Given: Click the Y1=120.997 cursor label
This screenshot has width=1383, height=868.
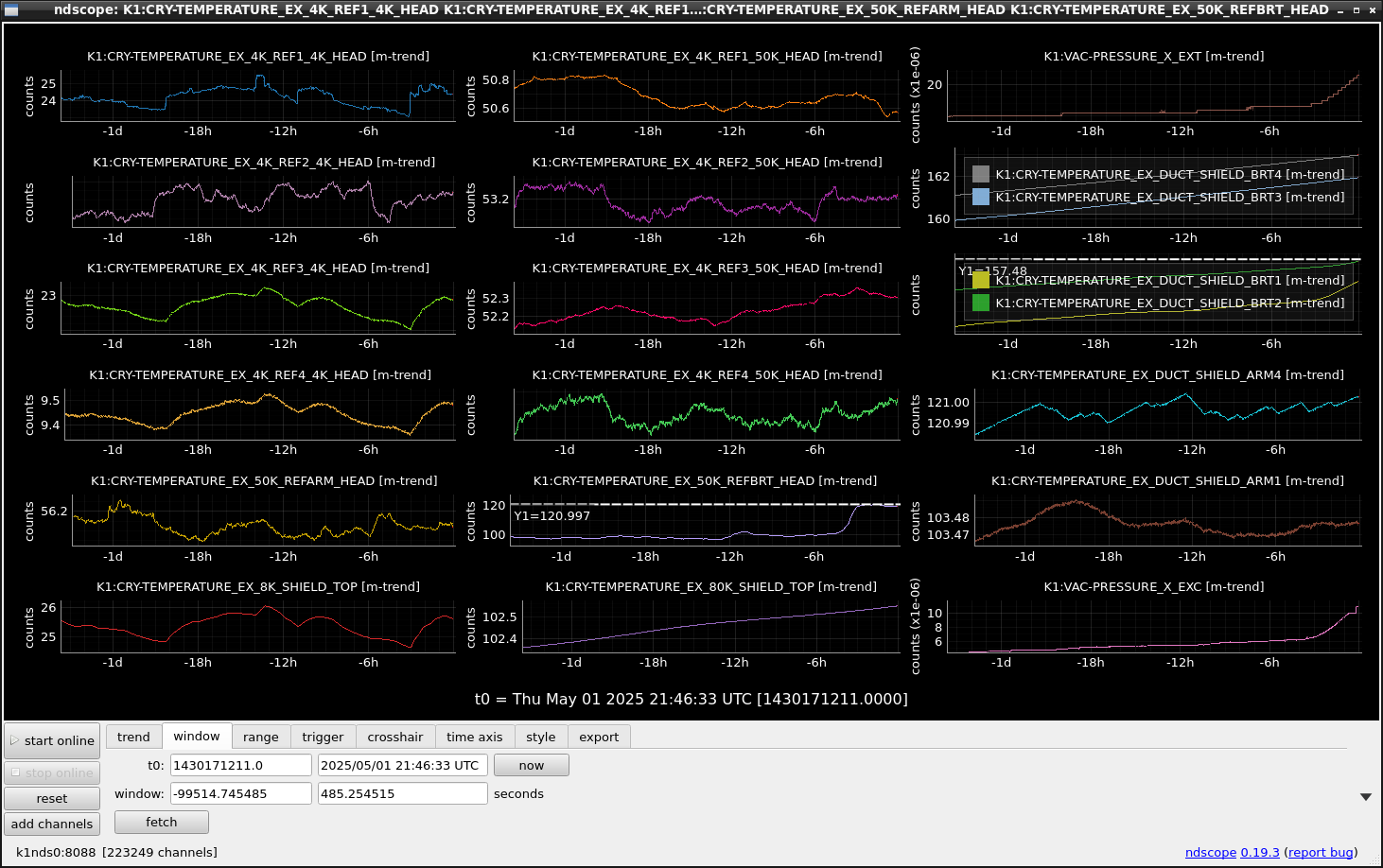Looking at the screenshot, I should 552,516.
